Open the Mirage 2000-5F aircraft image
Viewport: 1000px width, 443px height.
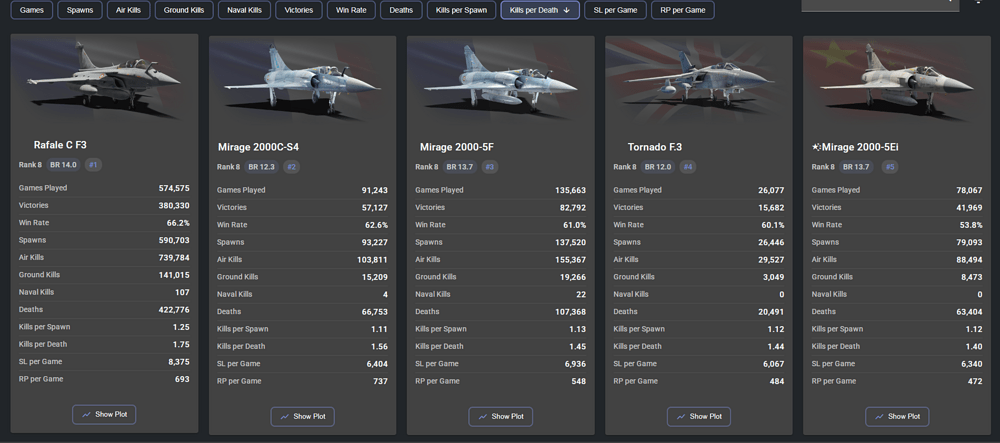pyautogui.click(x=501, y=81)
